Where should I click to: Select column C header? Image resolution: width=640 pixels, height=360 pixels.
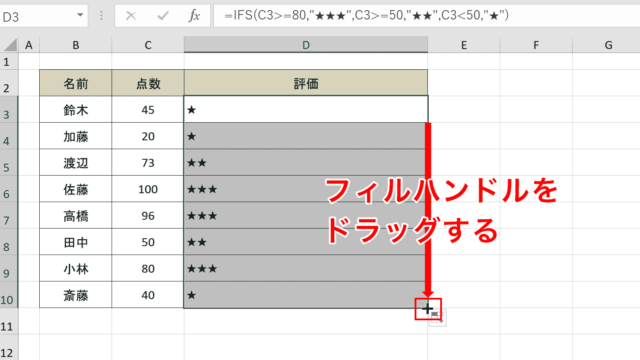click(x=148, y=45)
